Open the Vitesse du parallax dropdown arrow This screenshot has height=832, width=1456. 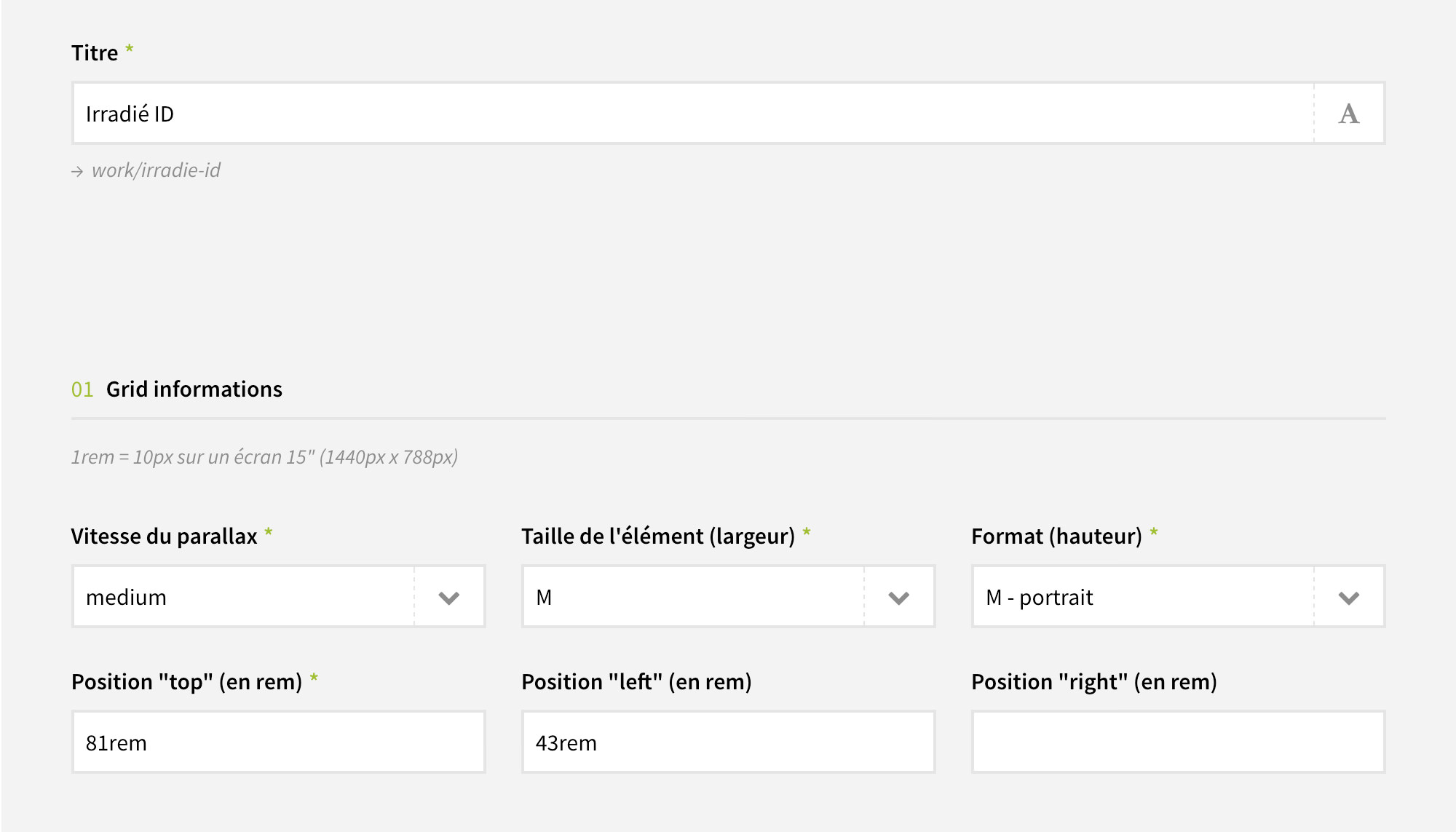pos(449,598)
